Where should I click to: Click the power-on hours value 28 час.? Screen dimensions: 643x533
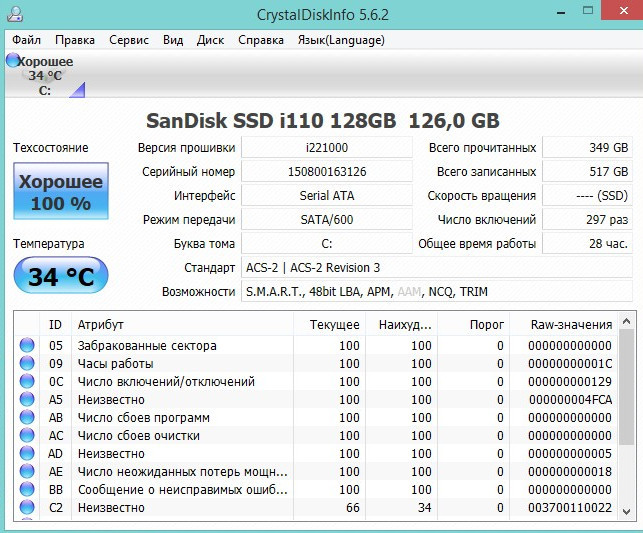(x=587, y=244)
